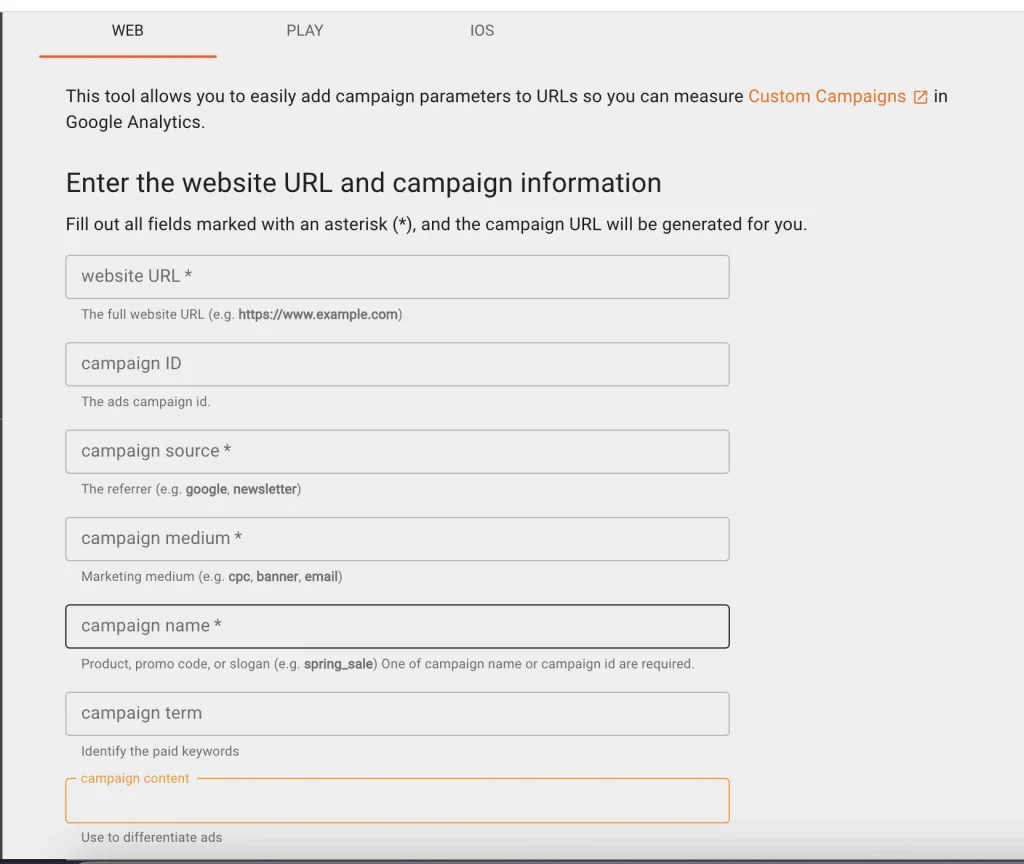The width and height of the screenshot is (1024, 864).
Task: Click the campaign term input box
Action: pos(397,713)
